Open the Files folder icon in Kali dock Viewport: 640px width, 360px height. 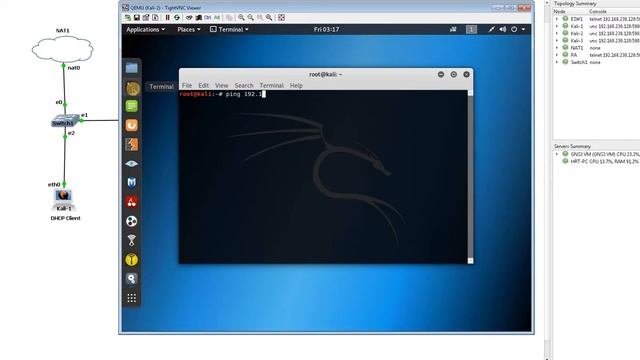pyautogui.click(x=131, y=68)
